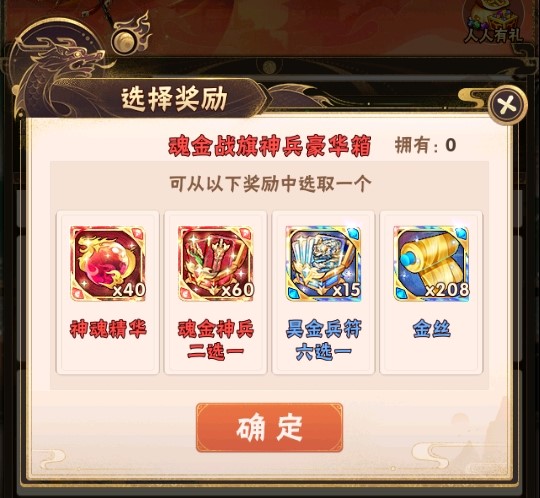Choose the 昊金兵符 blue talisman icon
The width and height of the screenshot is (540, 498).
click(323, 263)
